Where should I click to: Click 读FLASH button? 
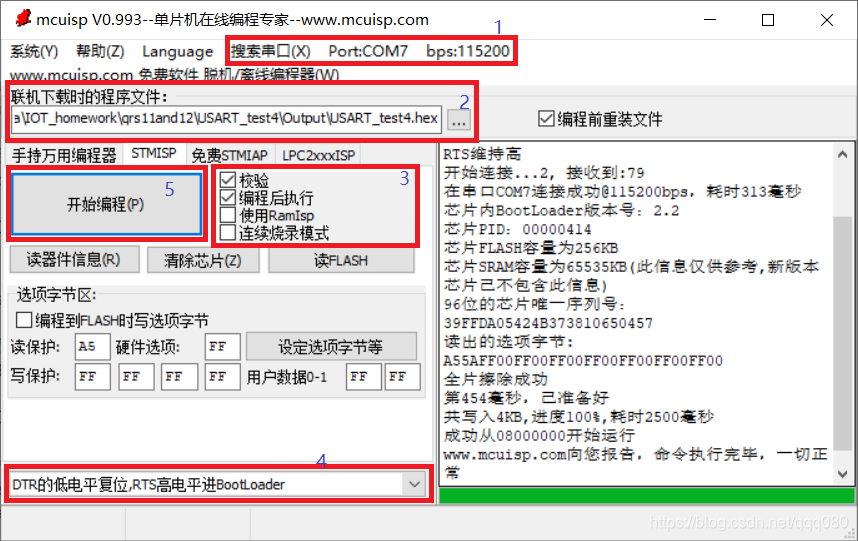tap(341, 260)
